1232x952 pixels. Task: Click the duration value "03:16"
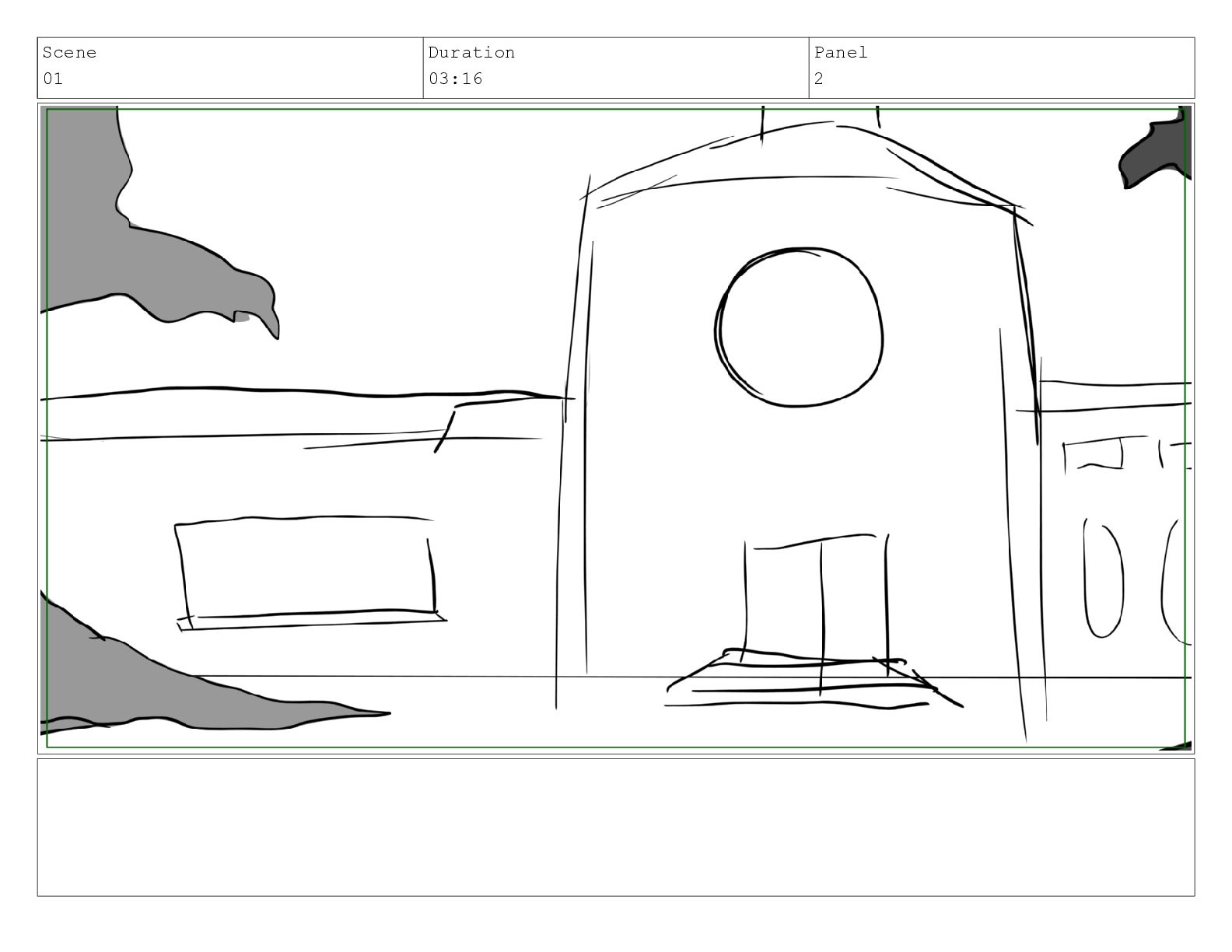click(x=456, y=79)
